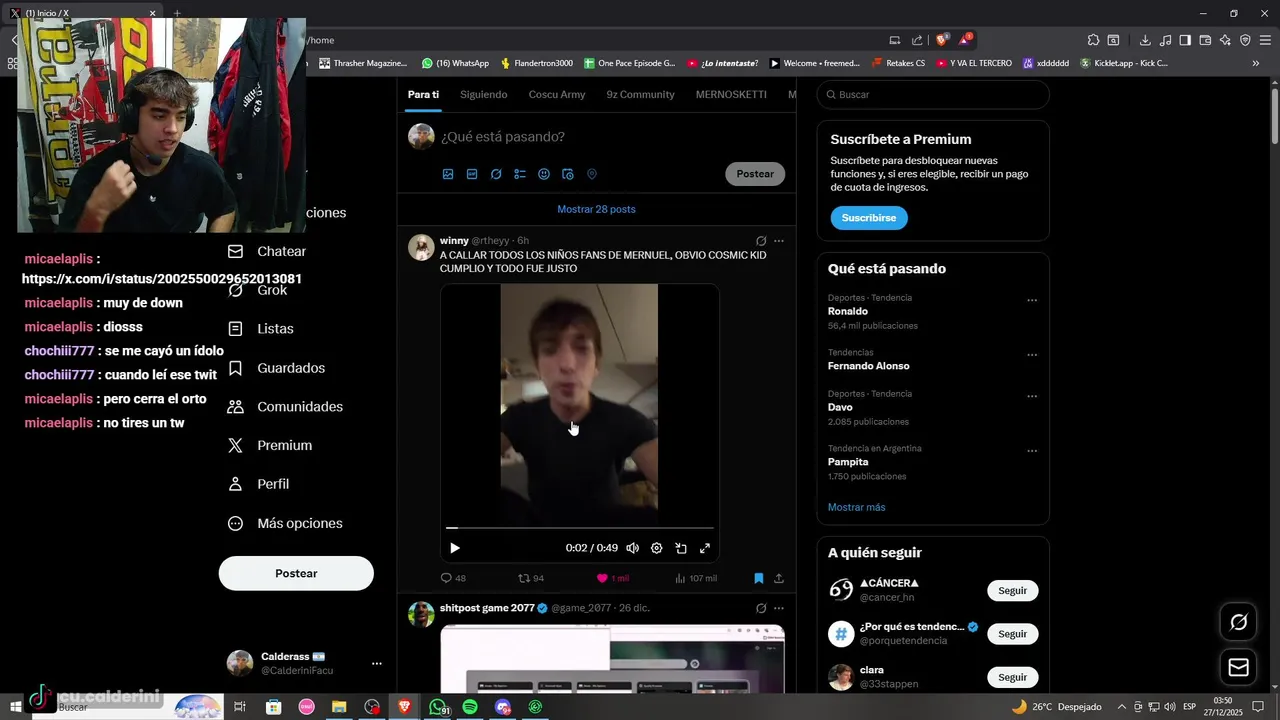
Task: Open browser extensions puzzle icon
Action: 1093,40
